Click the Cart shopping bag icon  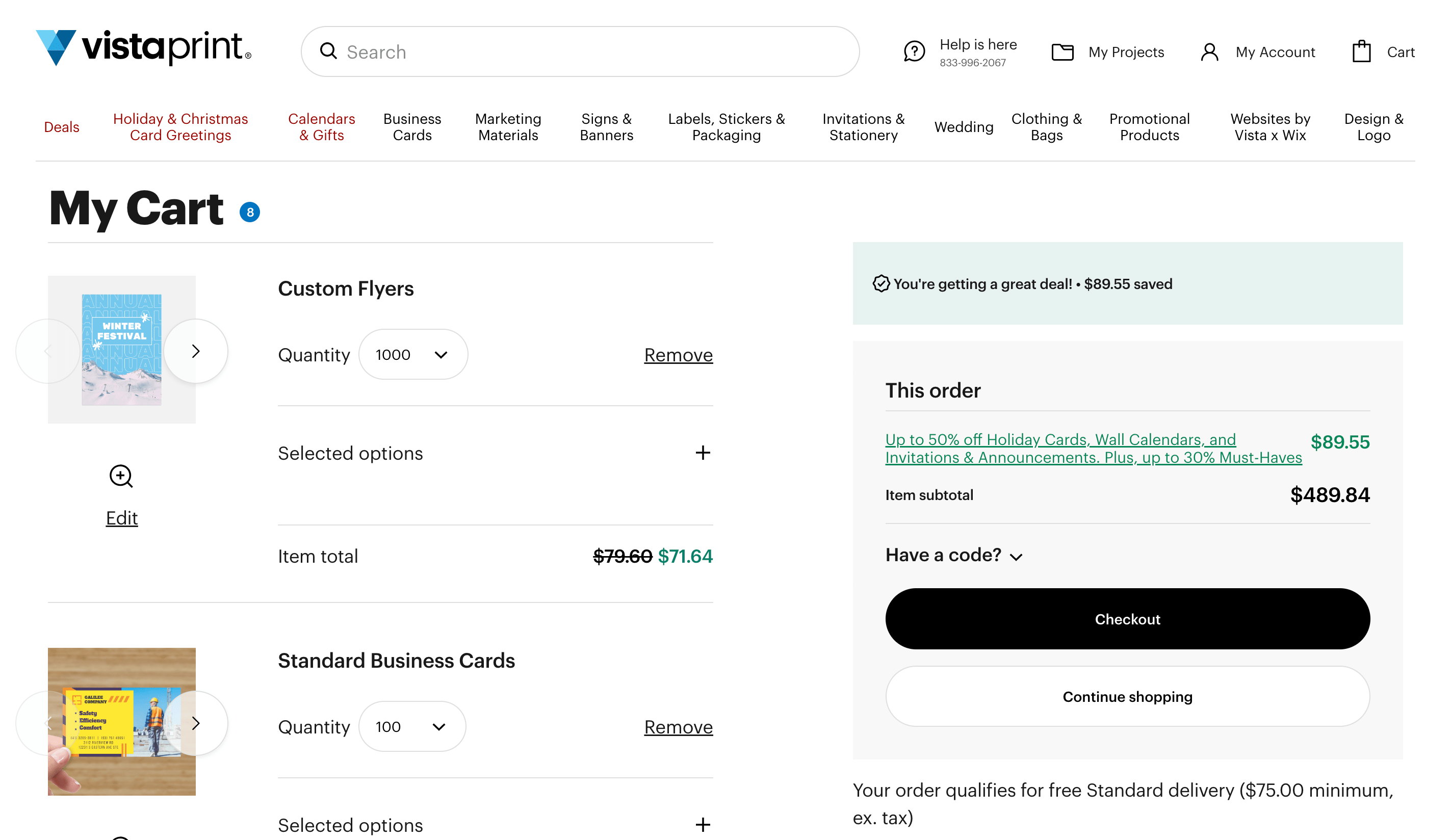pos(1361,52)
